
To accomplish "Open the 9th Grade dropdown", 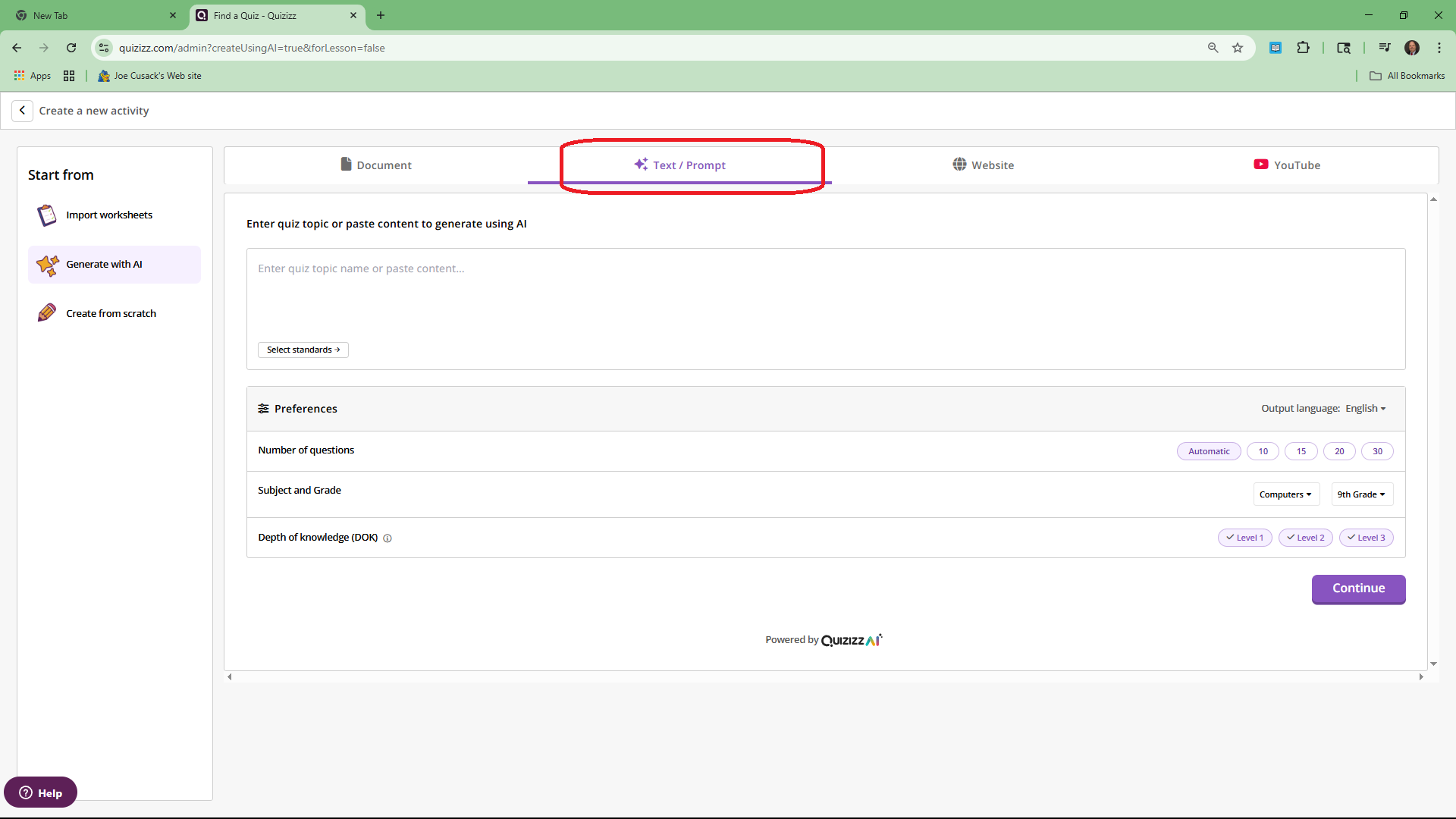I will (x=1361, y=494).
